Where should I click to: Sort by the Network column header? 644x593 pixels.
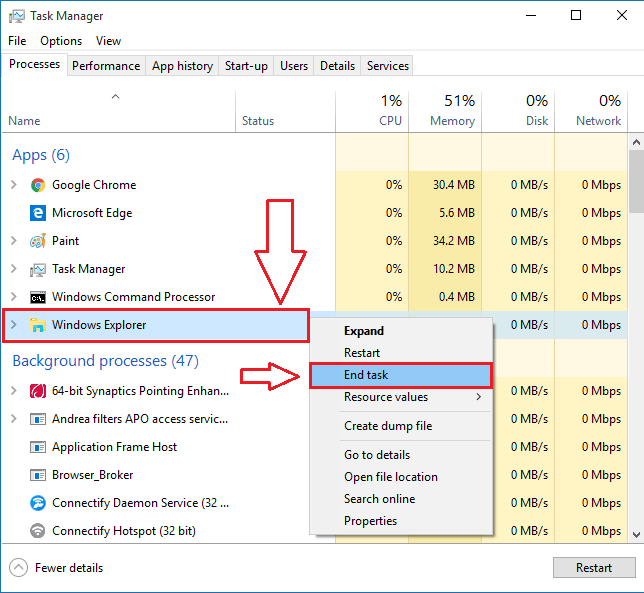point(591,112)
